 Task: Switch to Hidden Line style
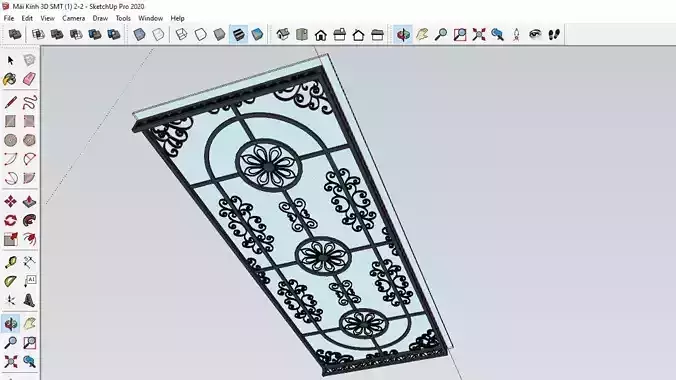coord(200,34)
